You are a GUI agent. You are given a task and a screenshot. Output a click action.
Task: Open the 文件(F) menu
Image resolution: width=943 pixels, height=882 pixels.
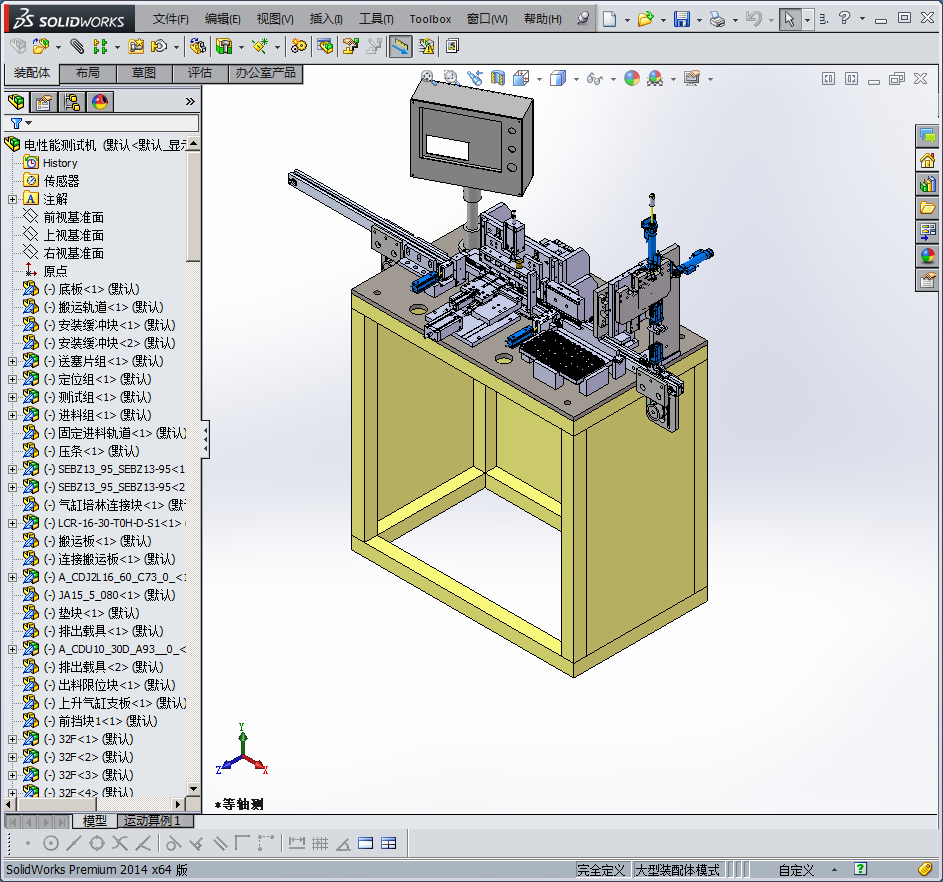coord(170,19)
